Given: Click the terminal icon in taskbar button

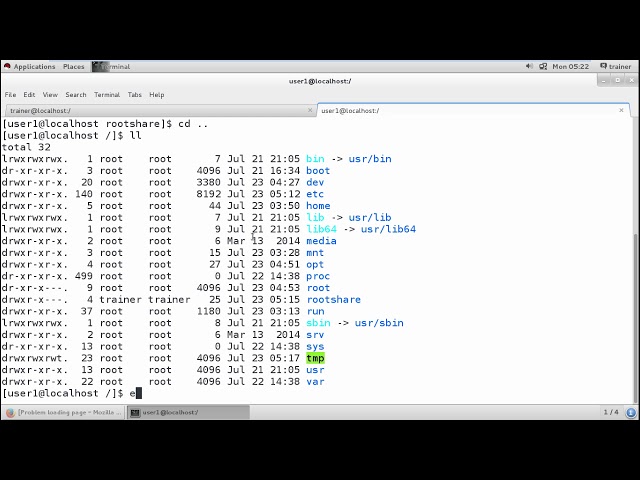Looking at the screenshot, I should pos(135,413).
